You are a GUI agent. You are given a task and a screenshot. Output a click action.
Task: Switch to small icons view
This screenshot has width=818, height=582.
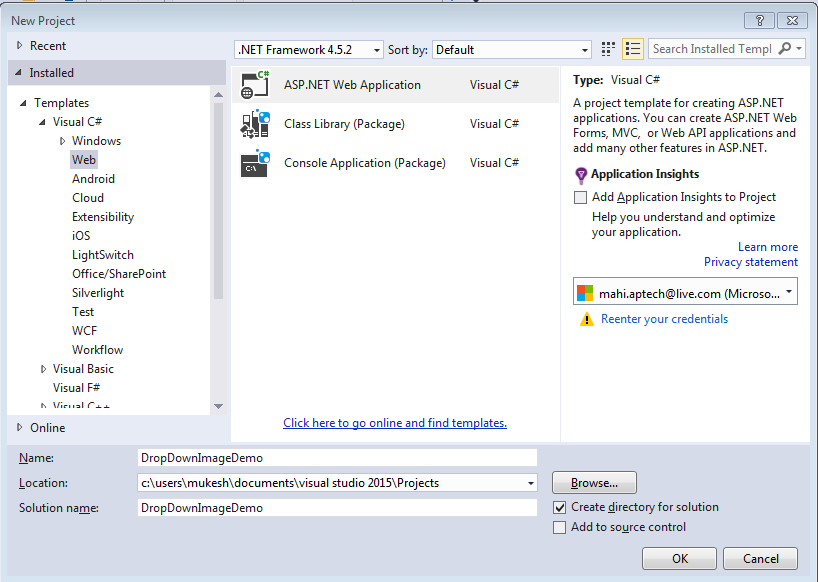coord(608,49)
